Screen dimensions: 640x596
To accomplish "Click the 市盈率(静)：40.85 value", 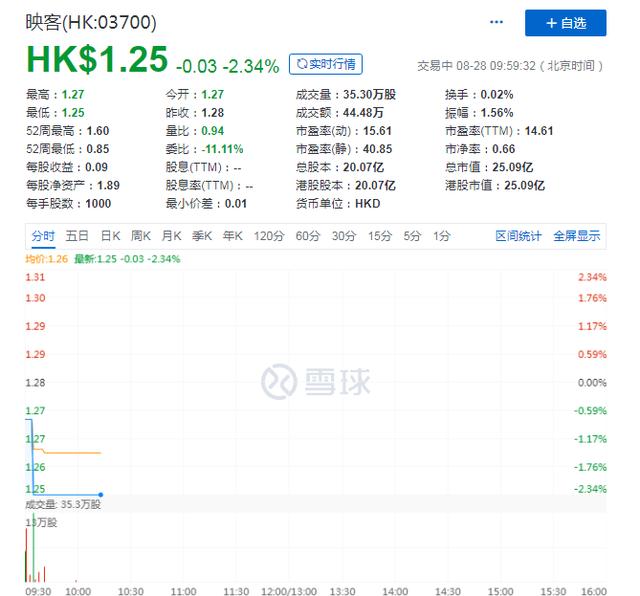I will tap(344, 149).
